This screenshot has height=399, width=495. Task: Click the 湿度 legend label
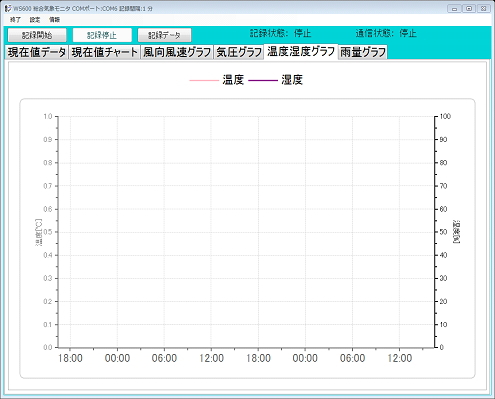point(292,80)
